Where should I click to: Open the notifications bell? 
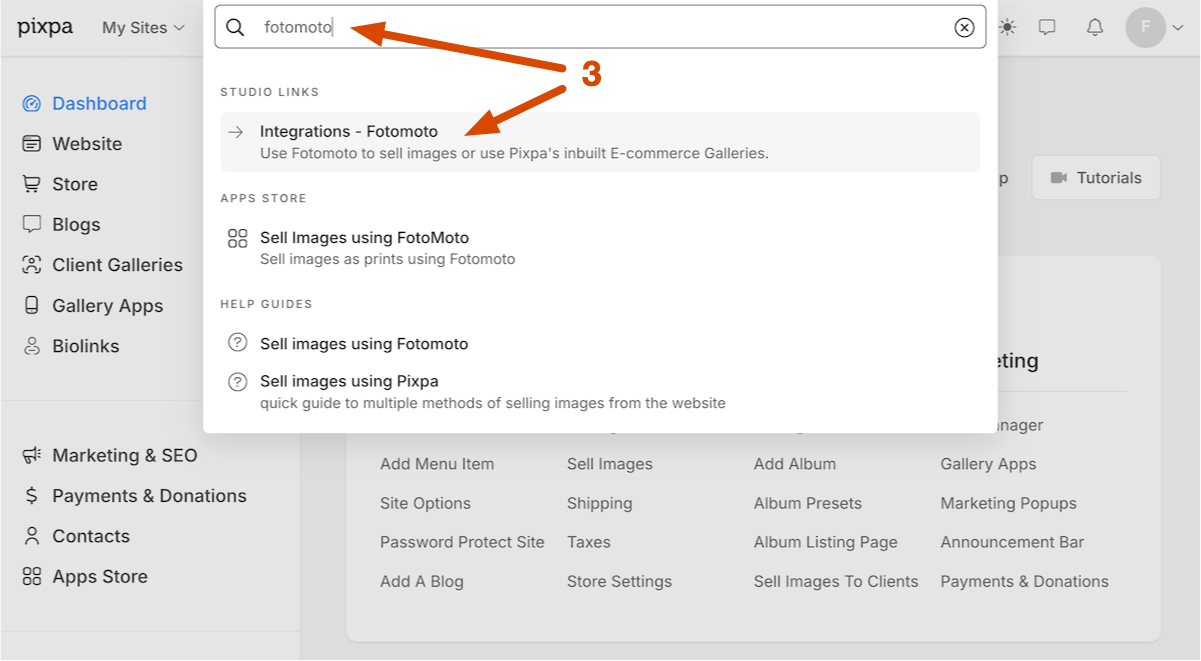click(x=1095, y=27)
